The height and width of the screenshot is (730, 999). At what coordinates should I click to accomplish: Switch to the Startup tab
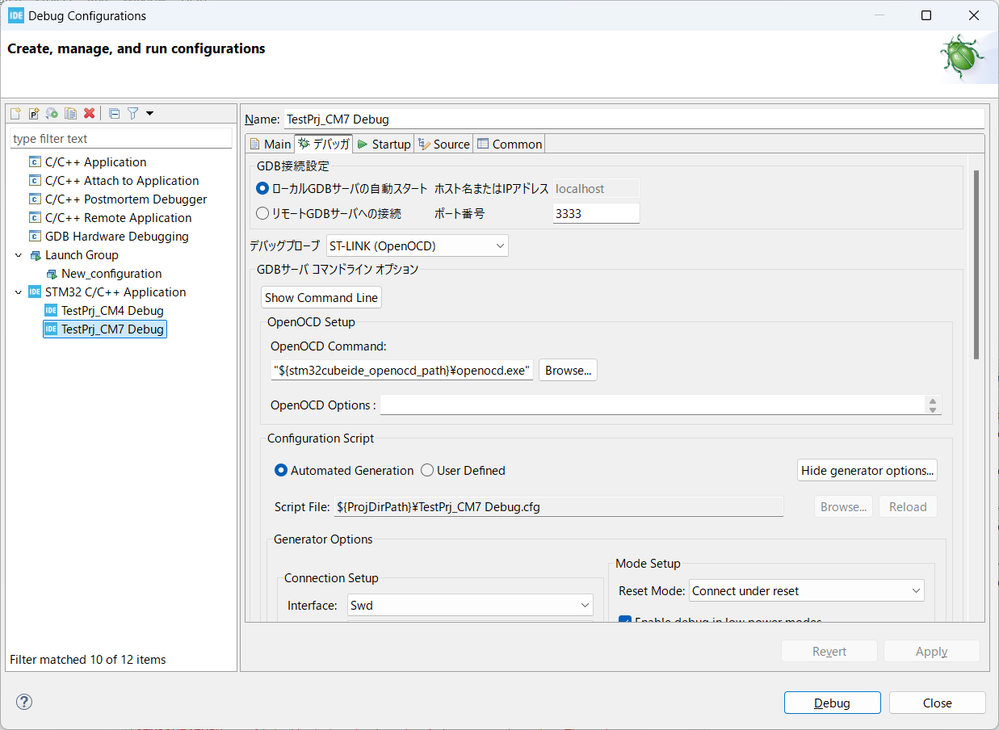point(383,144)
